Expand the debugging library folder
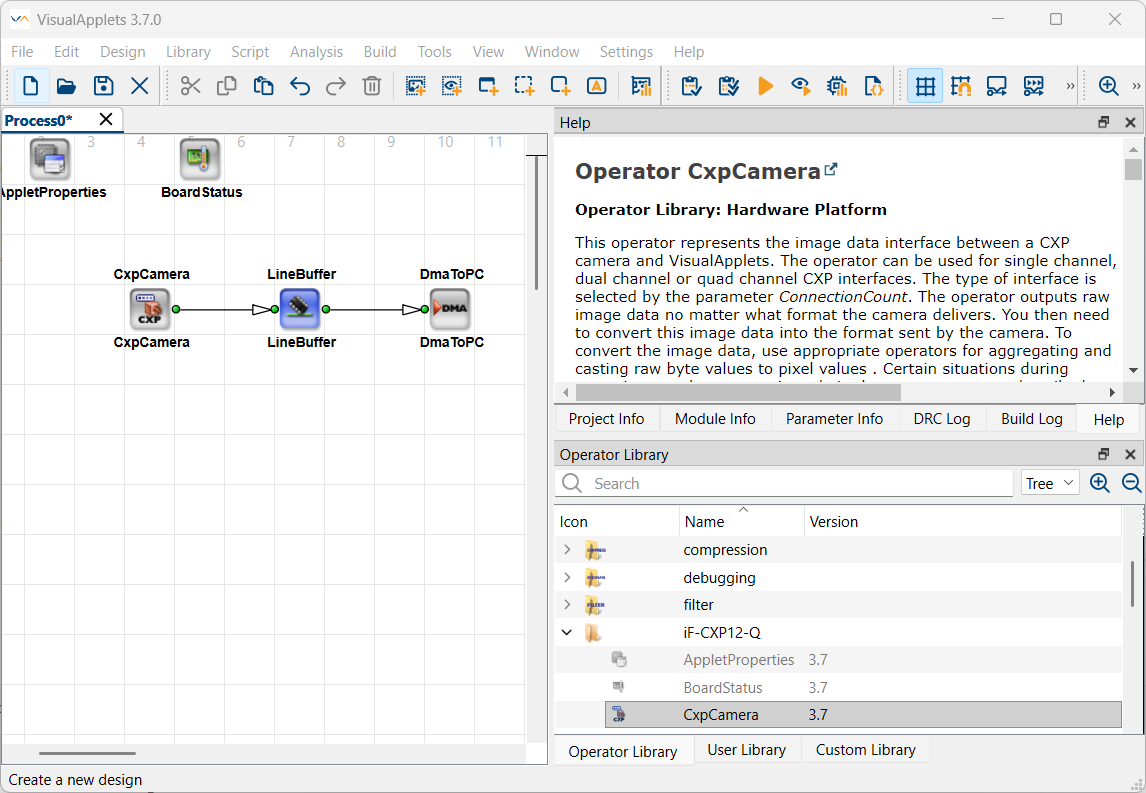The width and height of the screenshot is (1146, 793). pyautogui.click(x=567, y=577)
